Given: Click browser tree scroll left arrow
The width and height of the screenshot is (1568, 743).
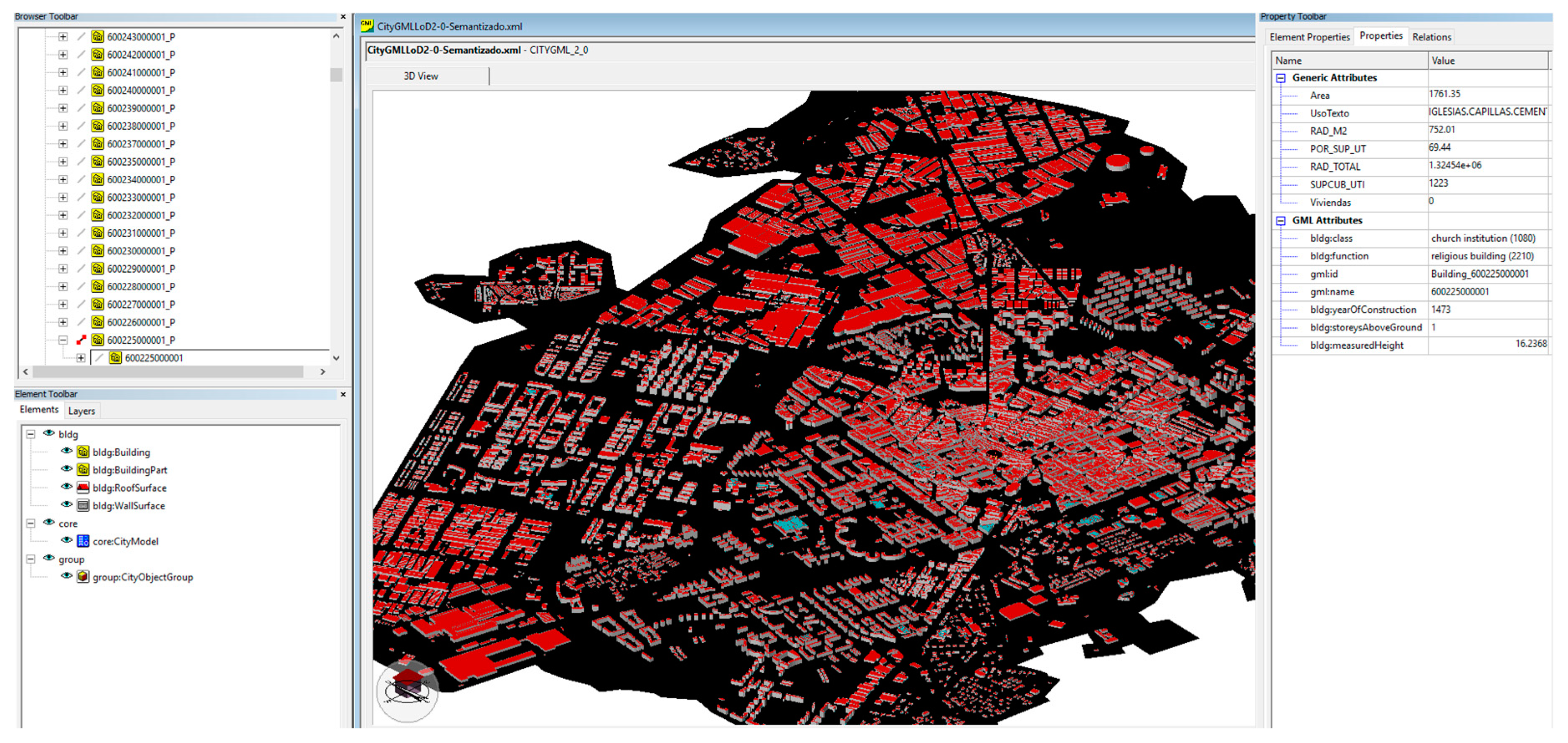Looking at the screenshot, I should click(x=25, y=371).
